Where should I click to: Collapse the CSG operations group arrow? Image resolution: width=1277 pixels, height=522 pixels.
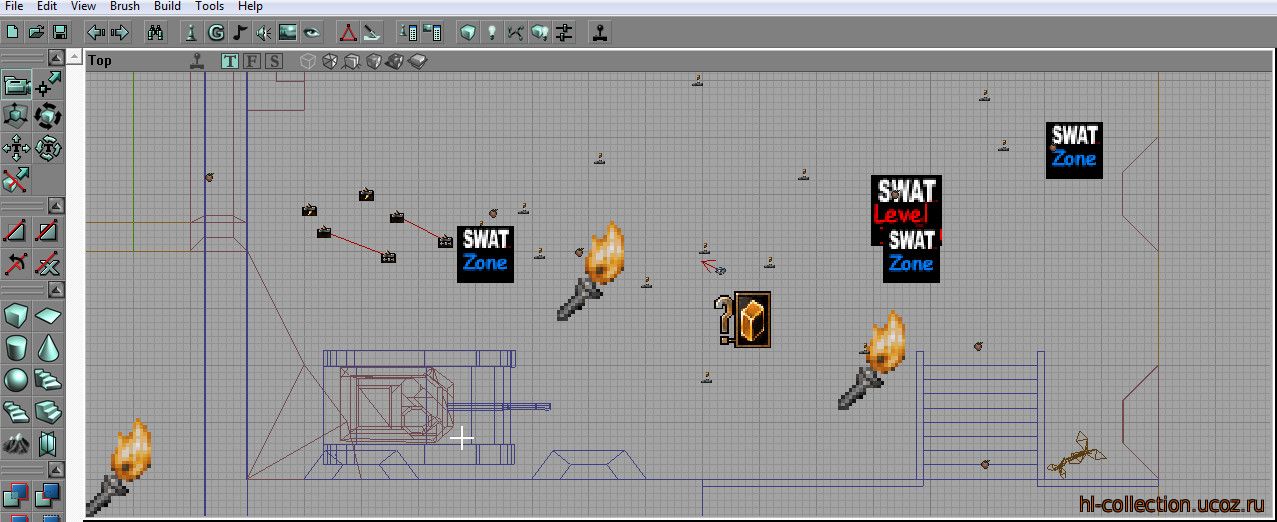[x=56, y=469]
